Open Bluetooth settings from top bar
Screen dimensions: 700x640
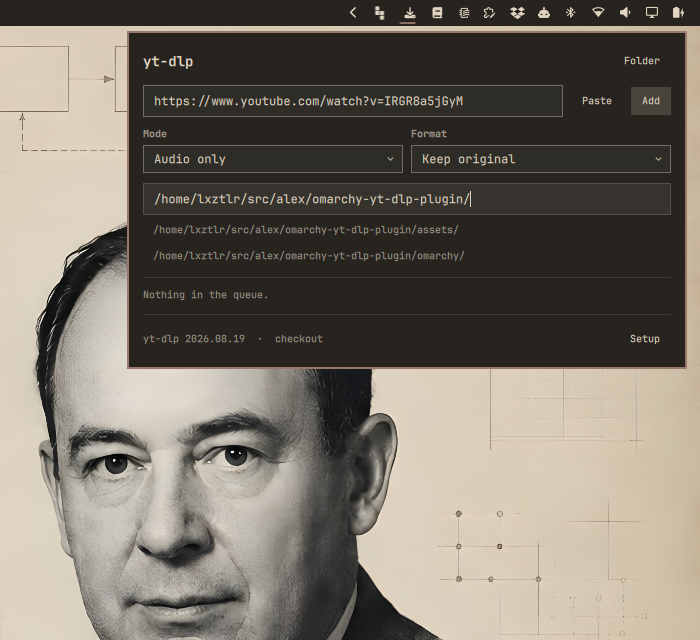coord(571,12)
